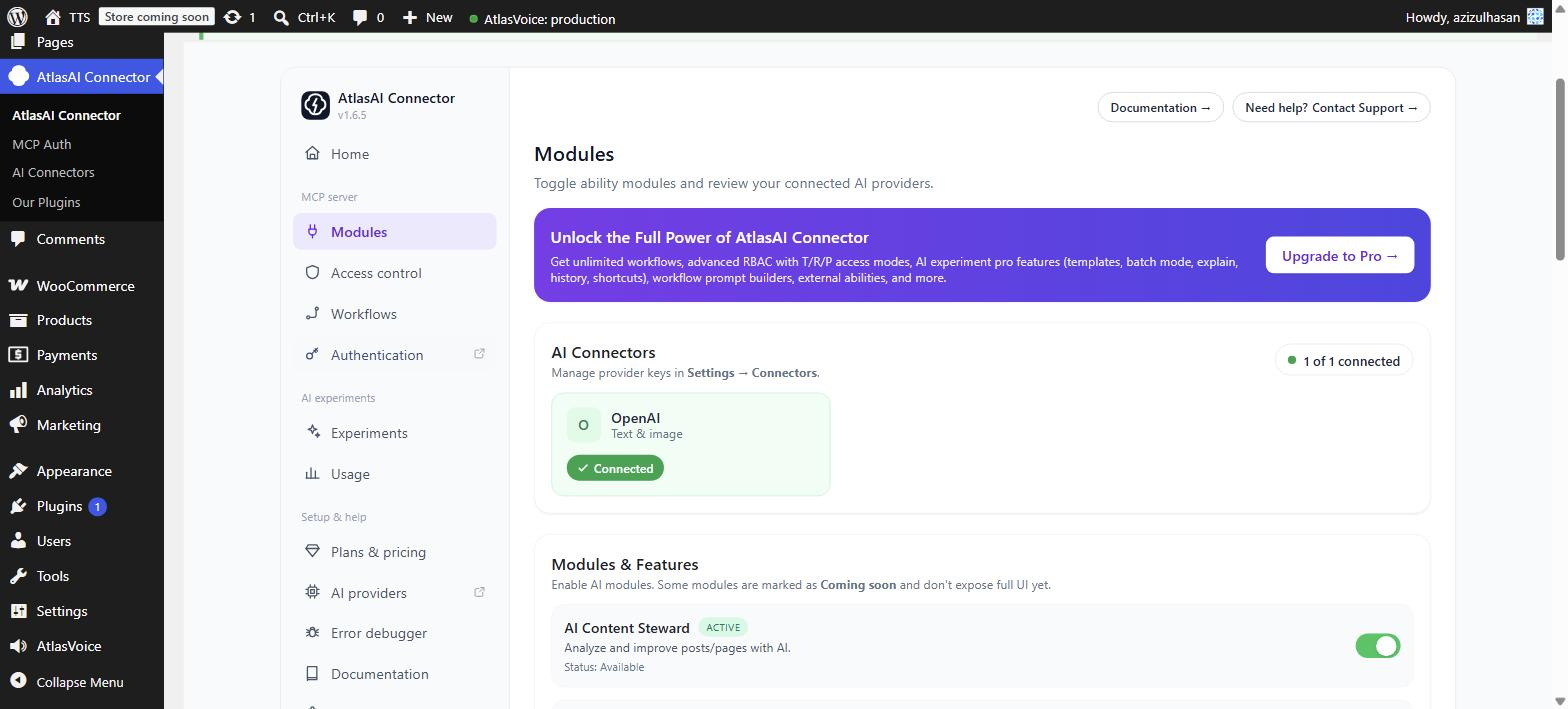Click the Marketing megaphone icon

tap(18, 425)
